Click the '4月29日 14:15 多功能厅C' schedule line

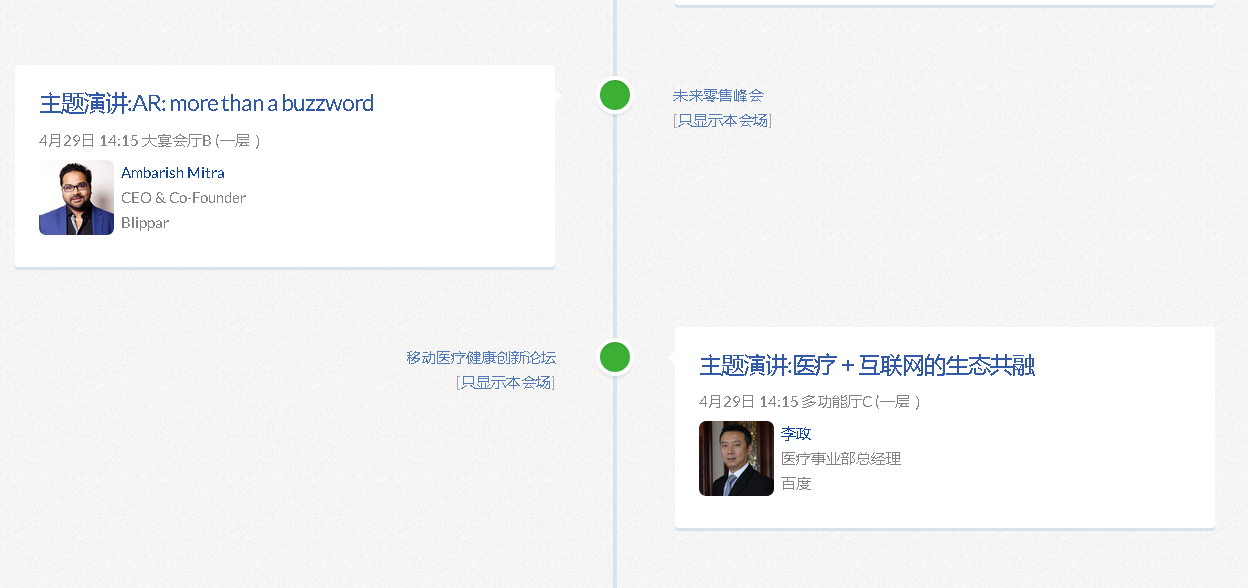pyautogui.click(x=809, y=402)
